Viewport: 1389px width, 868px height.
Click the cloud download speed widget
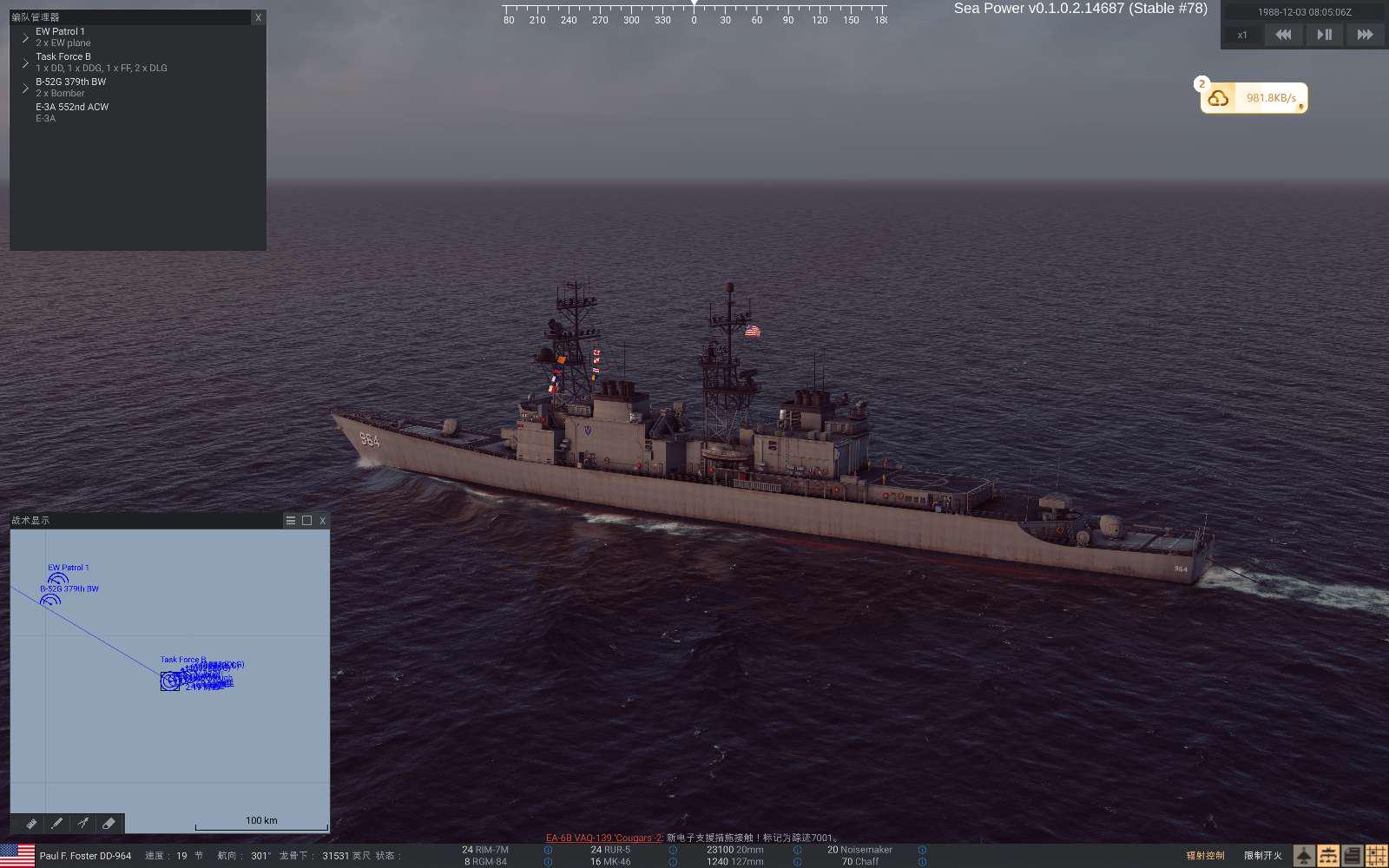(1254, 98)
